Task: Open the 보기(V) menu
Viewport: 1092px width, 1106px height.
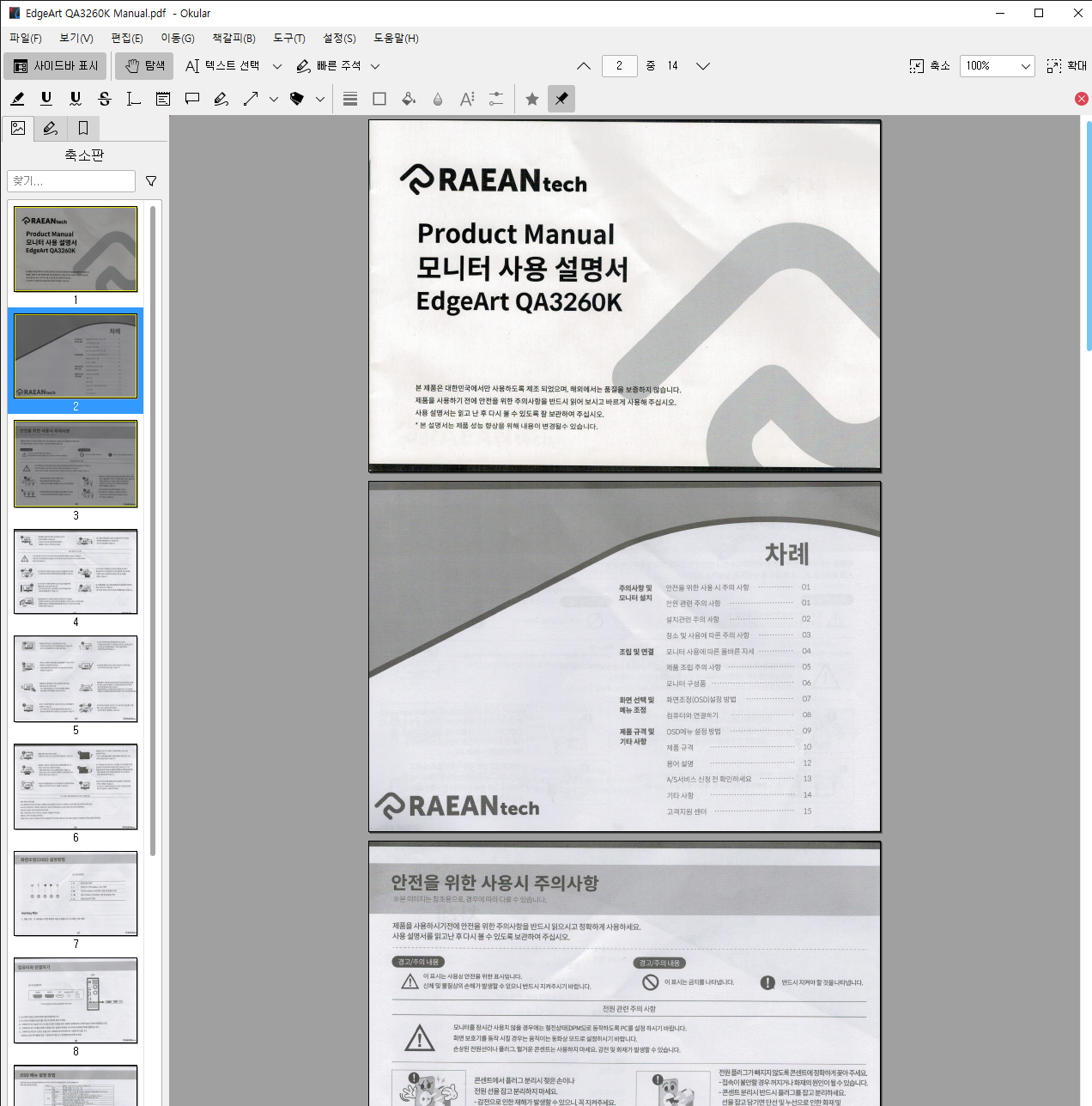Action: [x=76, y=38]
